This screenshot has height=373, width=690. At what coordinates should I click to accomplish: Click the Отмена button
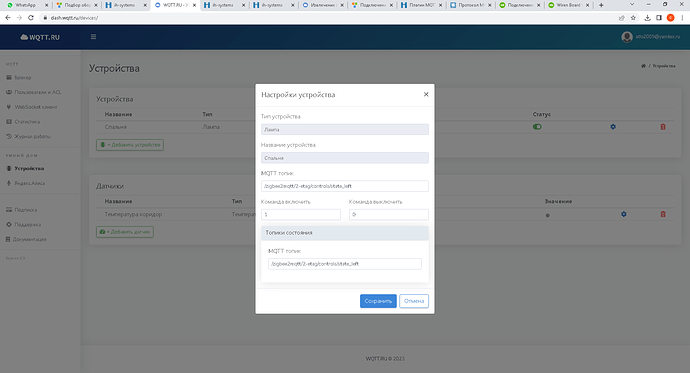[414, 301]
